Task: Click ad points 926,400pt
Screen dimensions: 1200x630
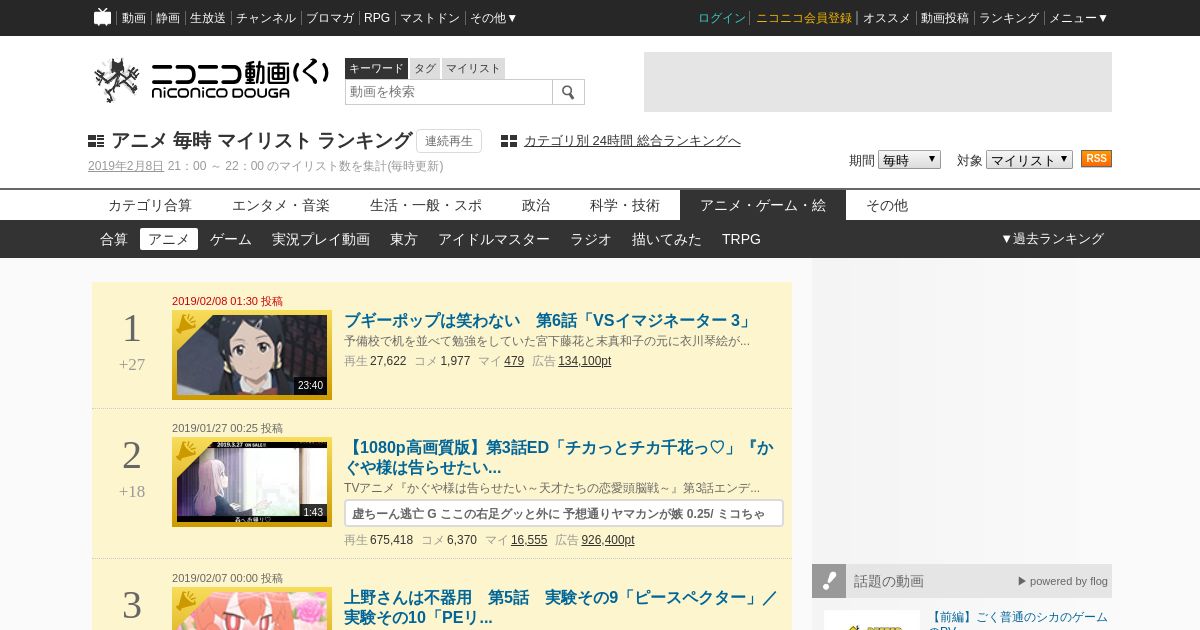Action: click(x=608, y=540)
